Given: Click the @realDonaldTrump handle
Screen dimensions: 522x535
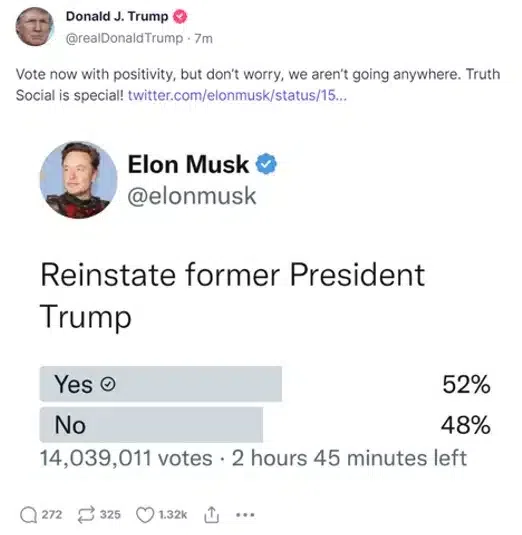Looking at the screenshot, I should 124,38.
